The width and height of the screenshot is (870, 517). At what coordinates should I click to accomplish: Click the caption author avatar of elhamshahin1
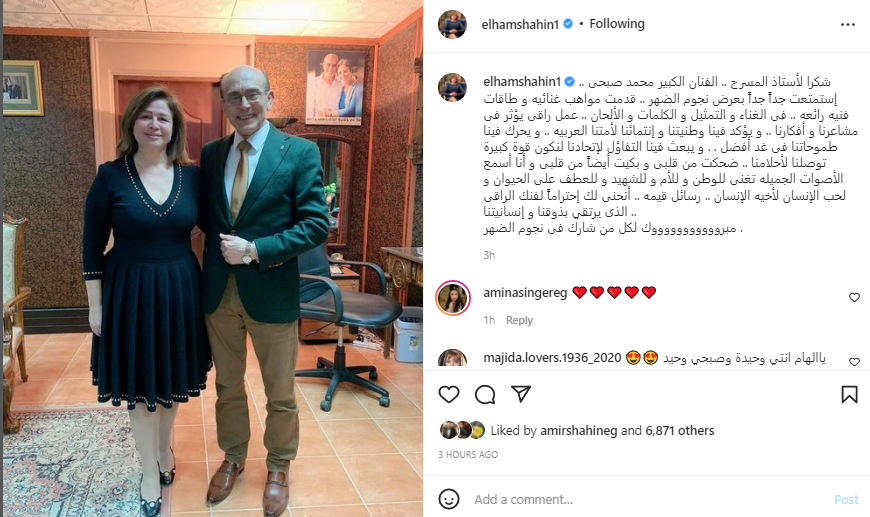click(x=452, y=87)
